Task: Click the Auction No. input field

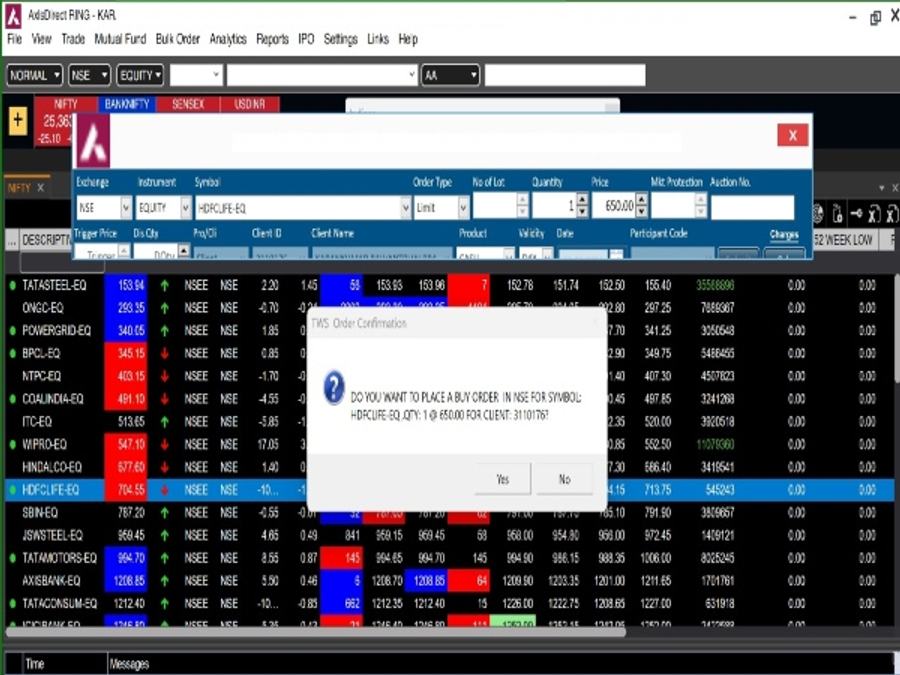Action: click(x=752, y=207)
